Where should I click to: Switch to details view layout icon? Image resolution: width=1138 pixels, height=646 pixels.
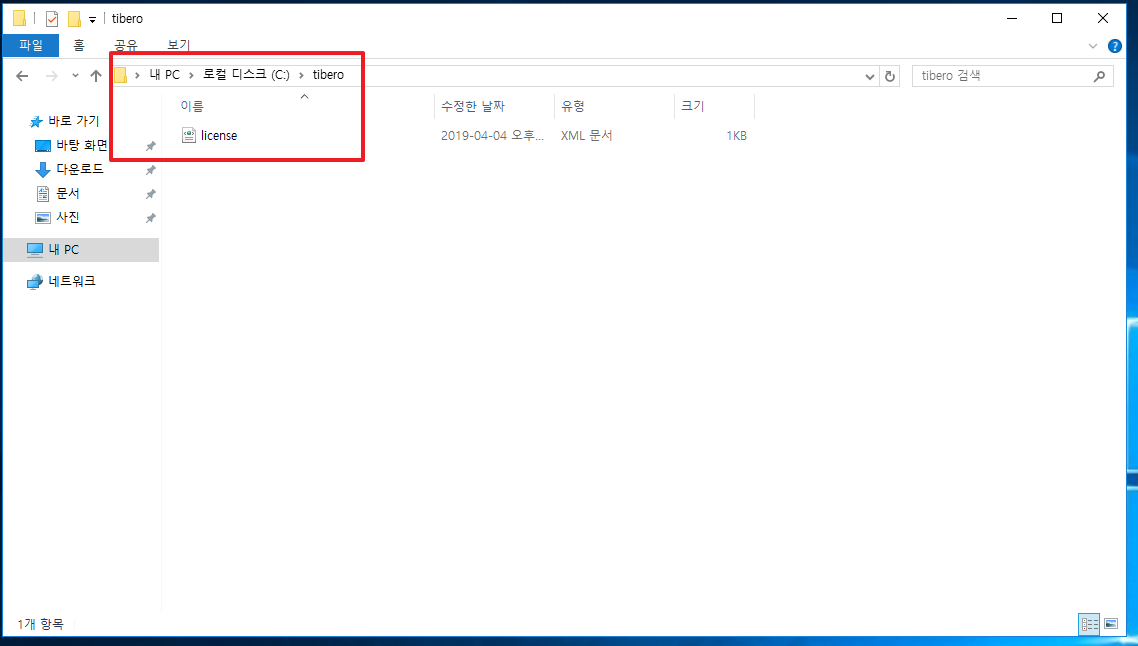1089,623
